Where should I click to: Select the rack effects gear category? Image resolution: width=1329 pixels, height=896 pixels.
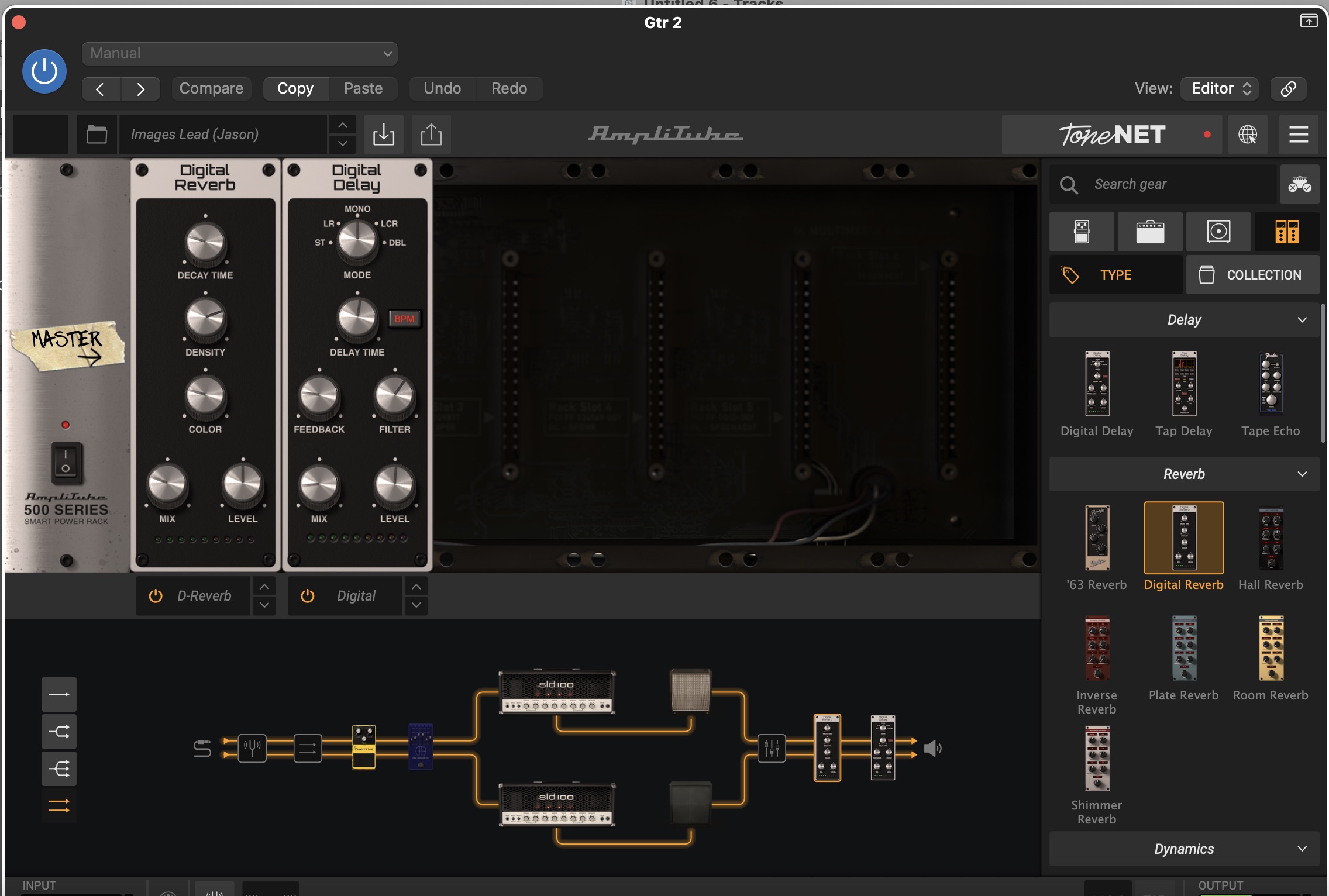(1287, 232)
